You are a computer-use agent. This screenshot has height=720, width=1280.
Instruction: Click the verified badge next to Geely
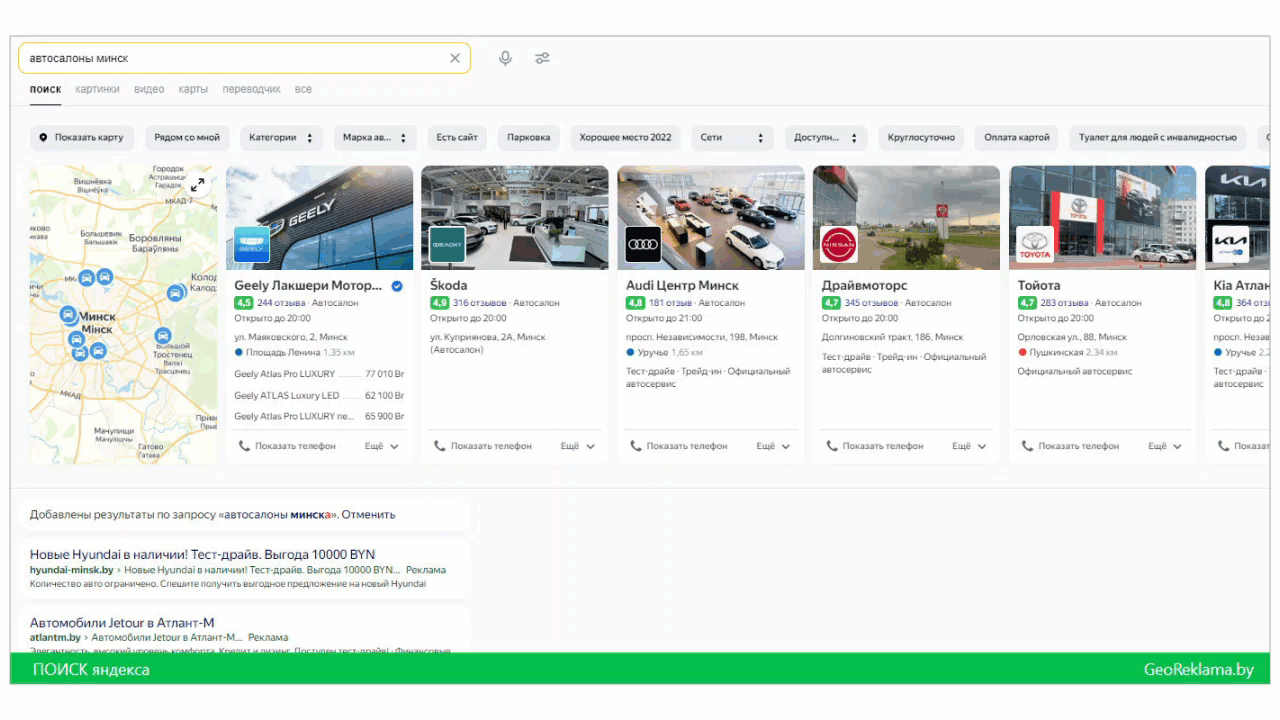(x=397, y=286)
